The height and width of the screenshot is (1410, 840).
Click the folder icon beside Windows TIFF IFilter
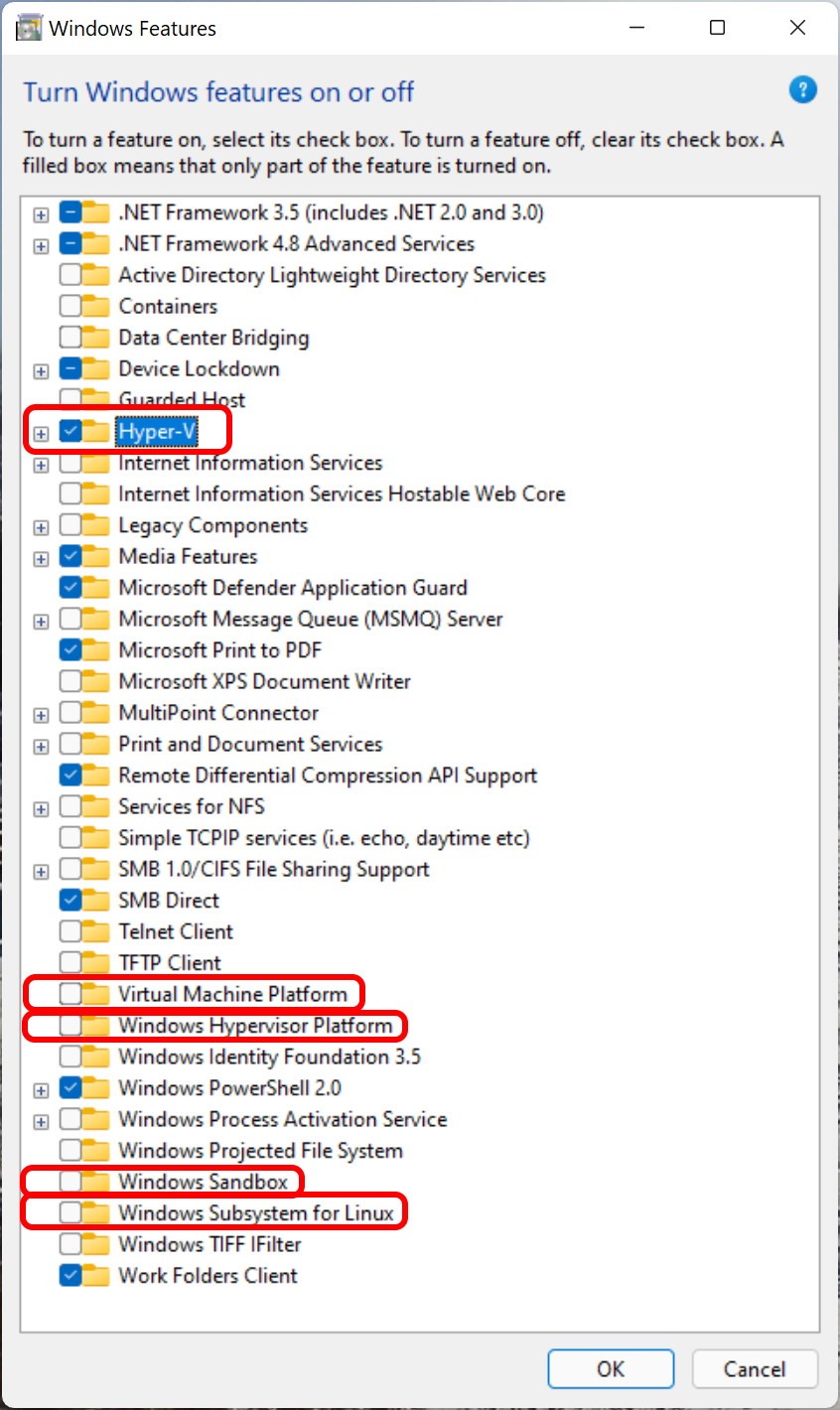[96, 1244]
